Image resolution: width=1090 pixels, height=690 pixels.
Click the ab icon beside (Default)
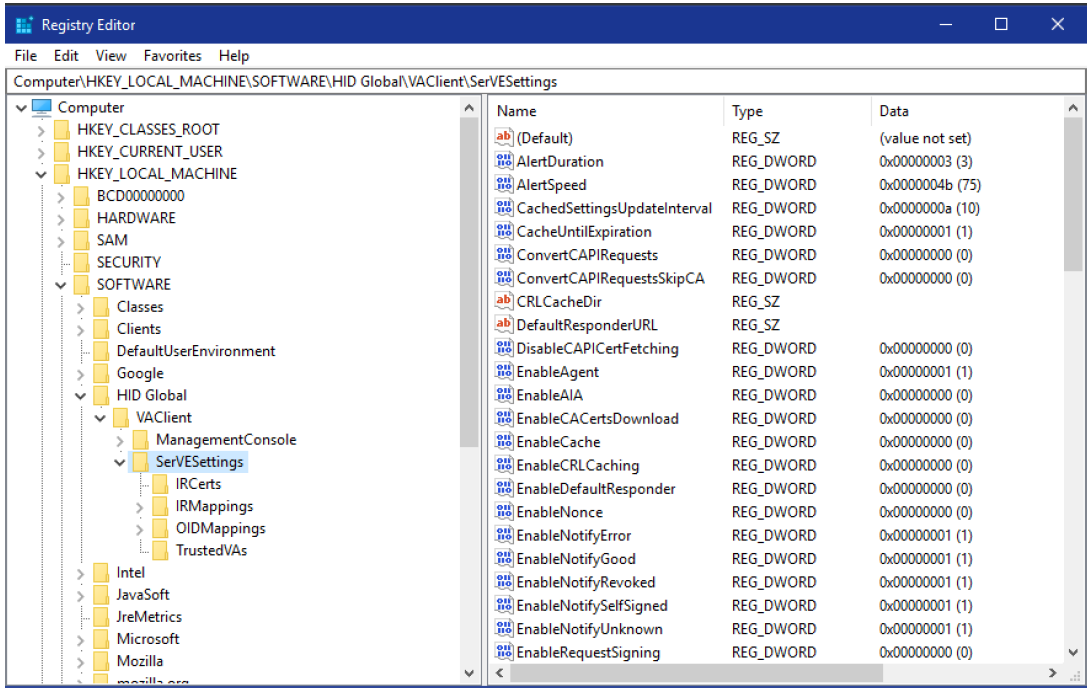click(x=502, y=137)
